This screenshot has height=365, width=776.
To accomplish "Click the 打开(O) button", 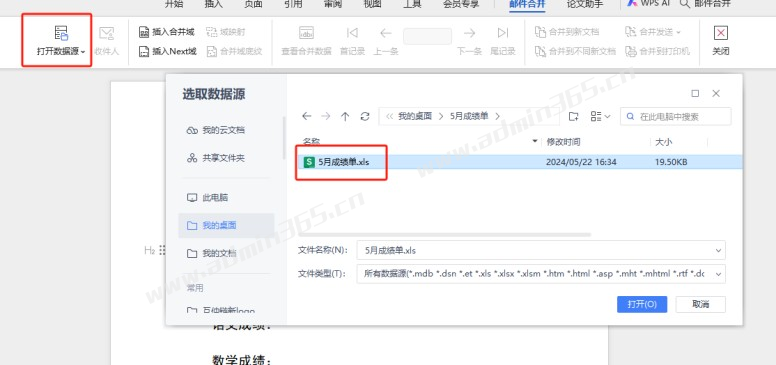I will coord(642,304).
